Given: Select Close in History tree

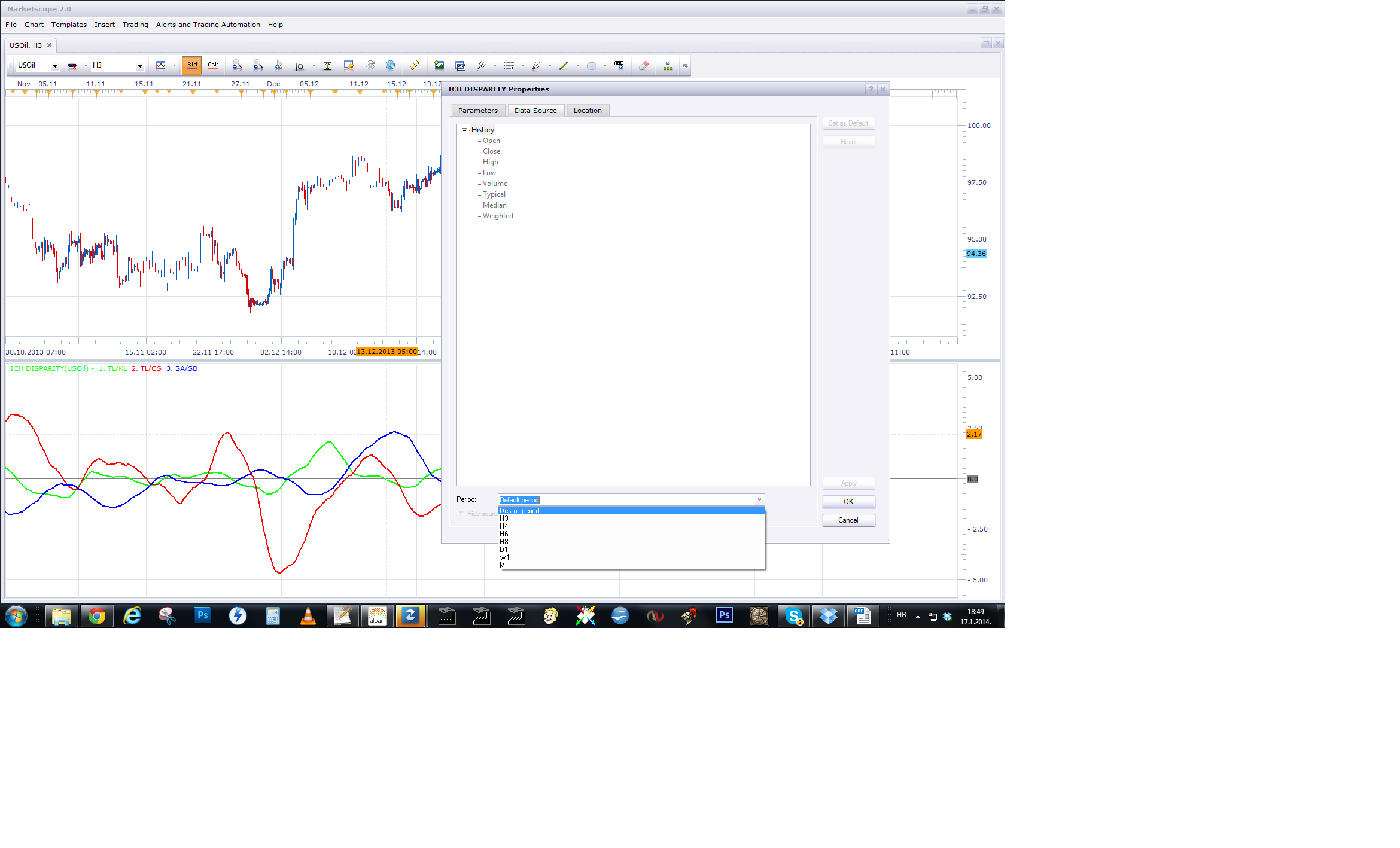Looking at the screenshot, I should [x=491, y=151].
